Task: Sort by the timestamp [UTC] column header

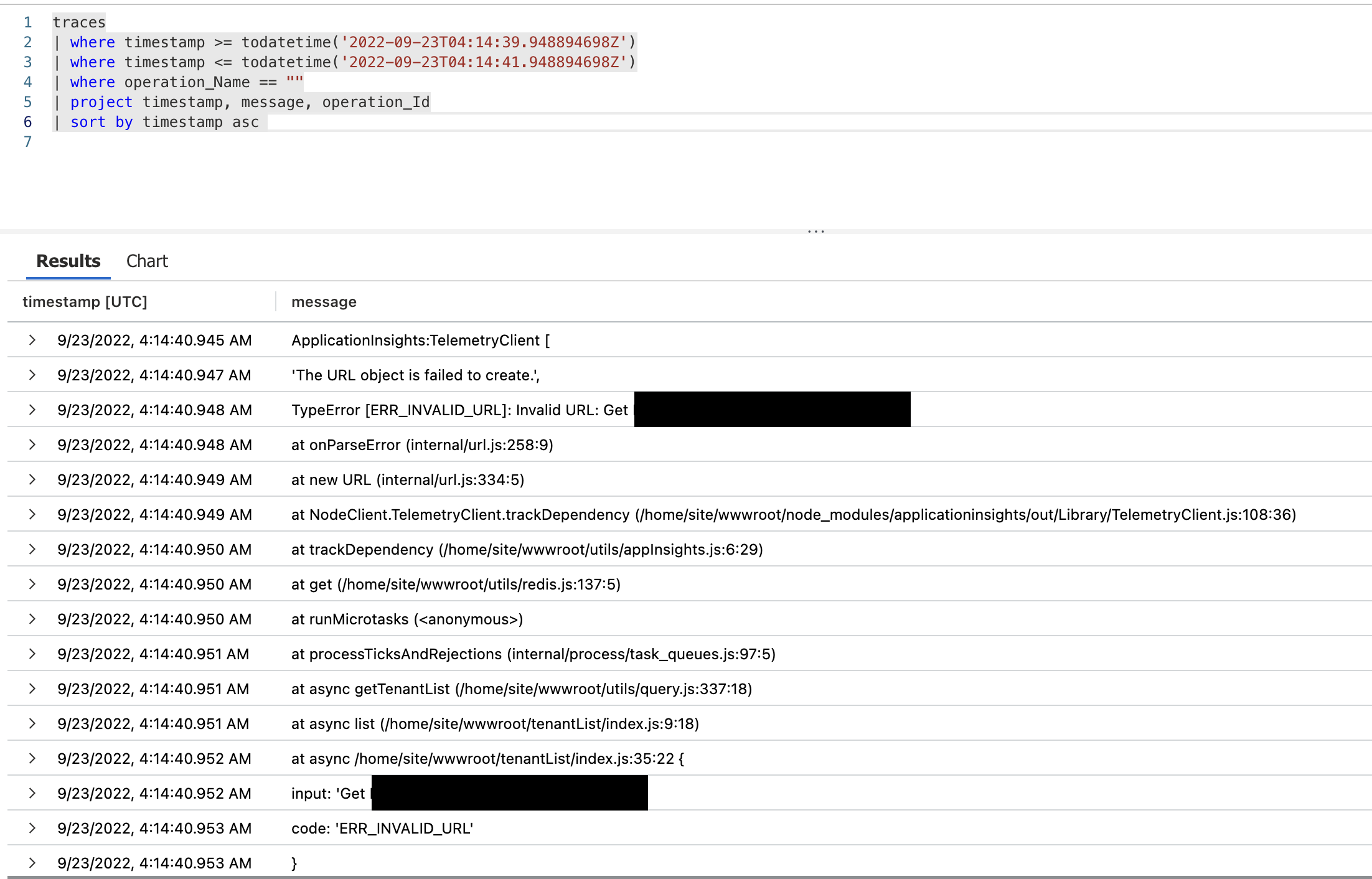Action: pos(85,301)
